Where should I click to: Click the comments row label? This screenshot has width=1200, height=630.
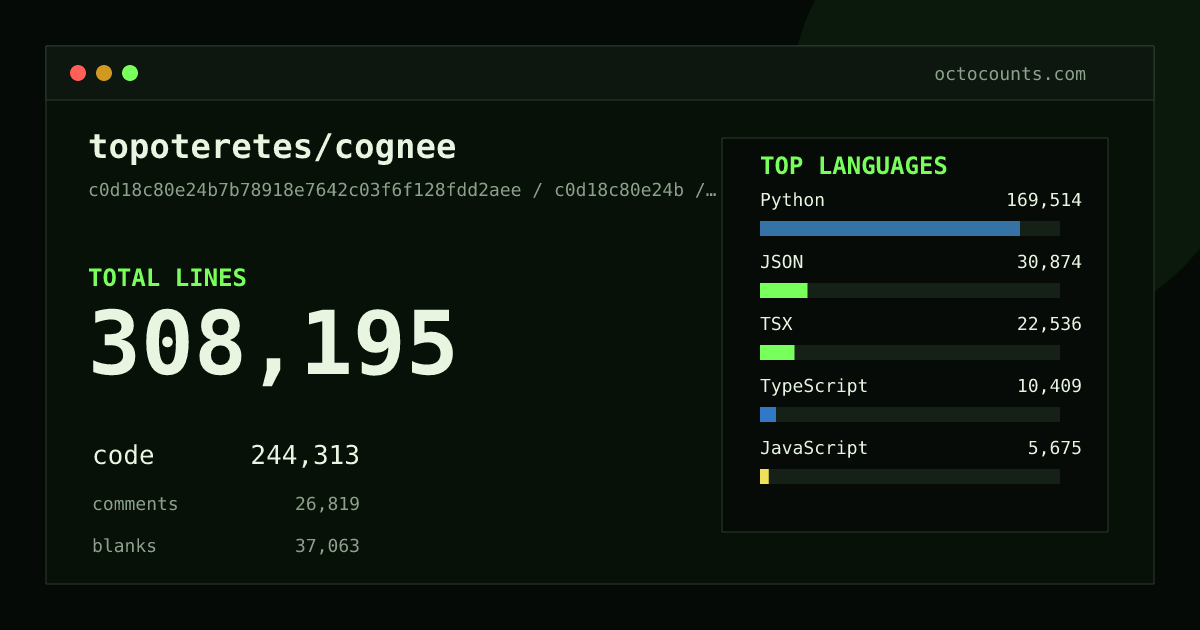click(135, 504)
